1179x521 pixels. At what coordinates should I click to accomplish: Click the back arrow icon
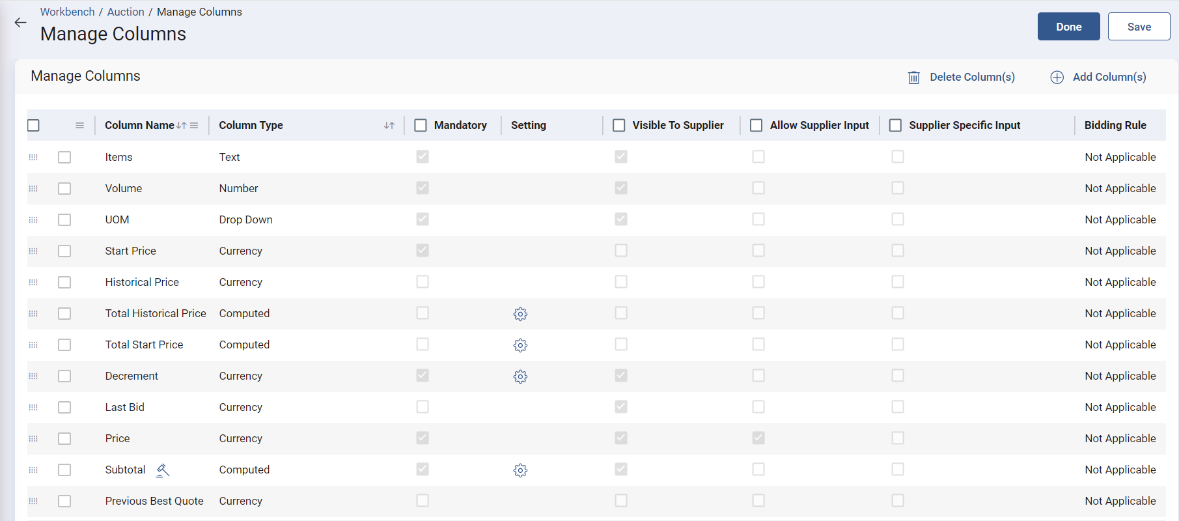[x=20, y=22]
